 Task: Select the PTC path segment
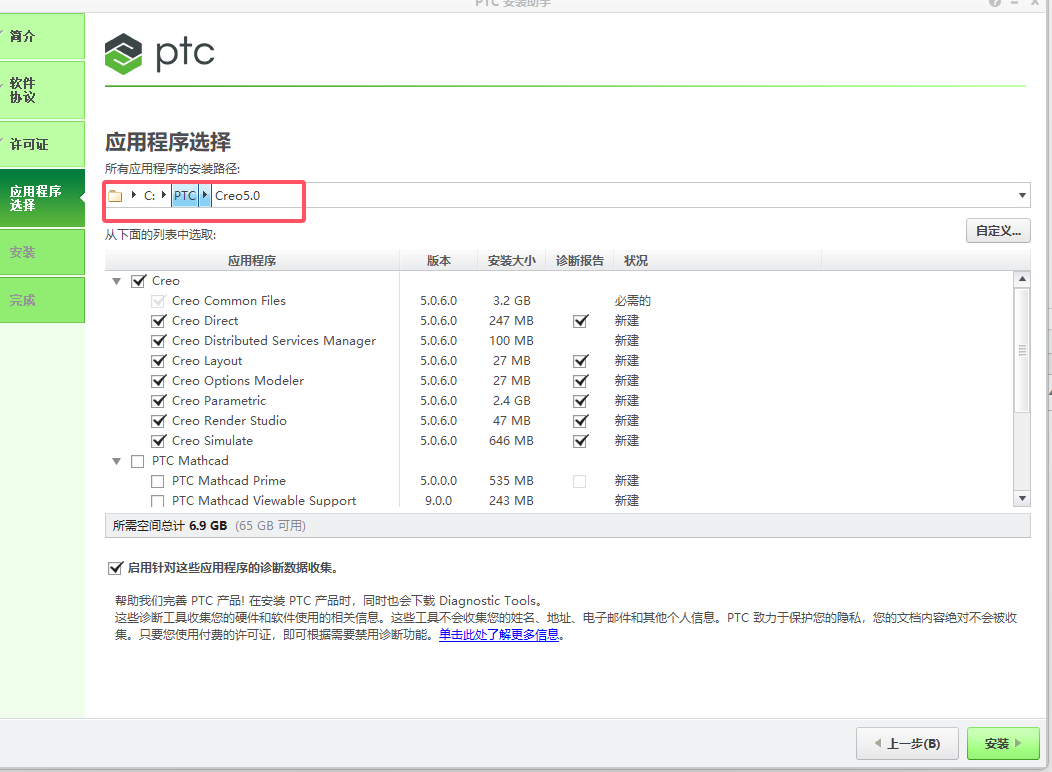(185, 196)
